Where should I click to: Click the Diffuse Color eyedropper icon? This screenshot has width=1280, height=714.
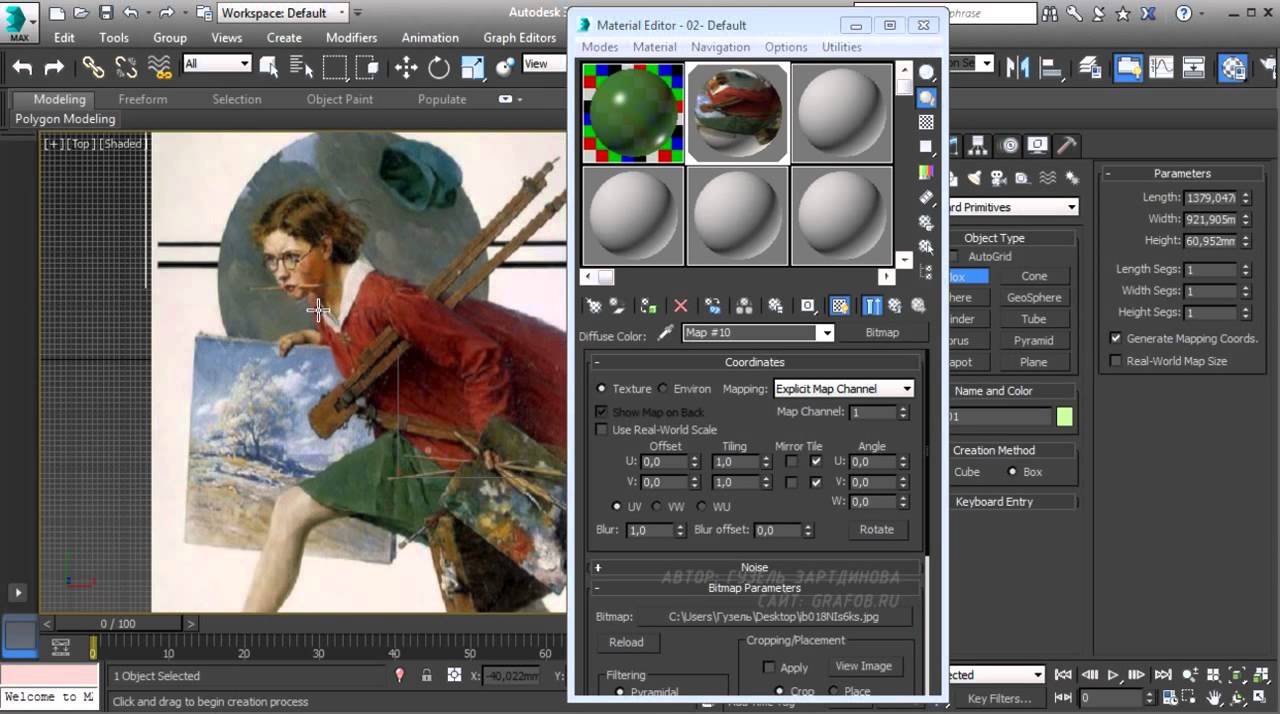coord(665,334)
